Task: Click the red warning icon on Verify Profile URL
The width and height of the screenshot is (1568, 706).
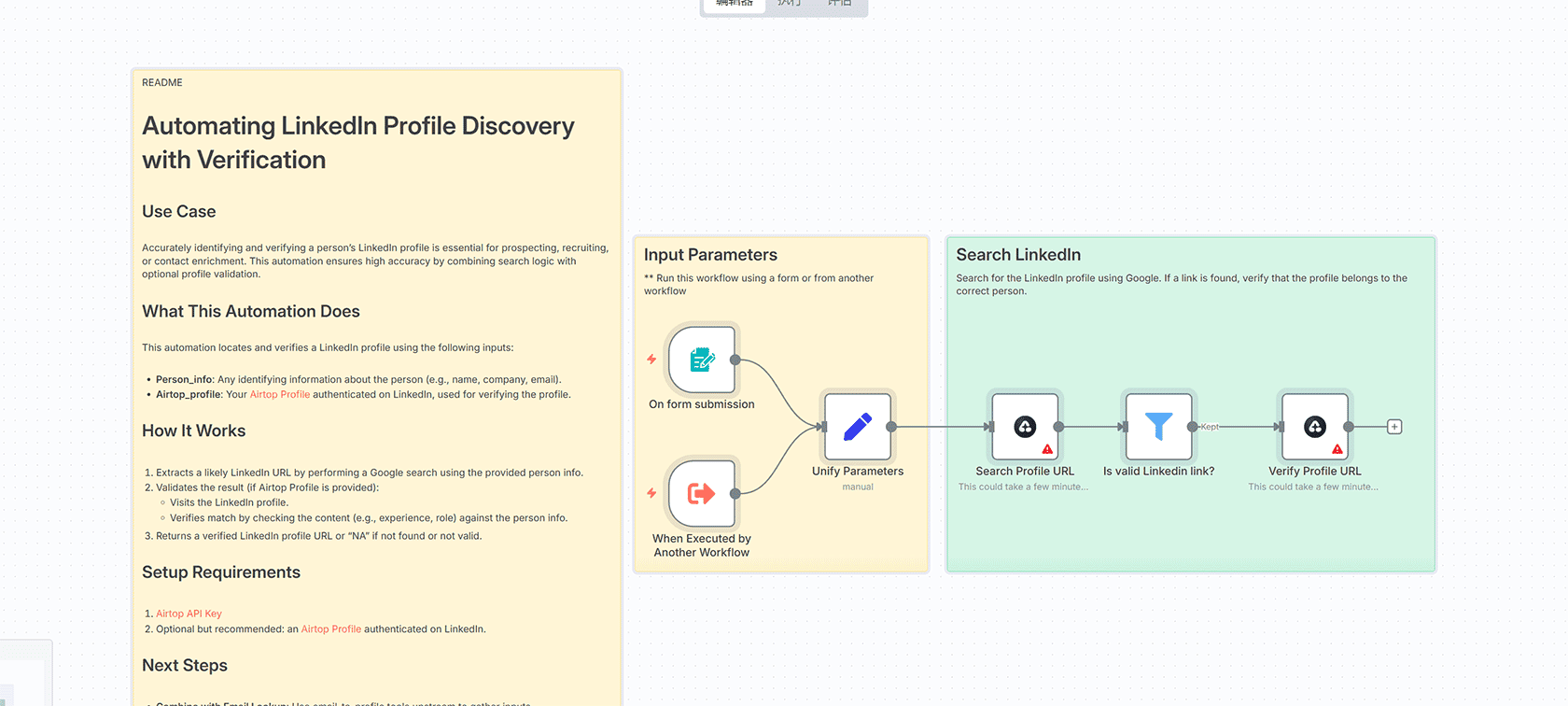Action: tap(1337, 449)
